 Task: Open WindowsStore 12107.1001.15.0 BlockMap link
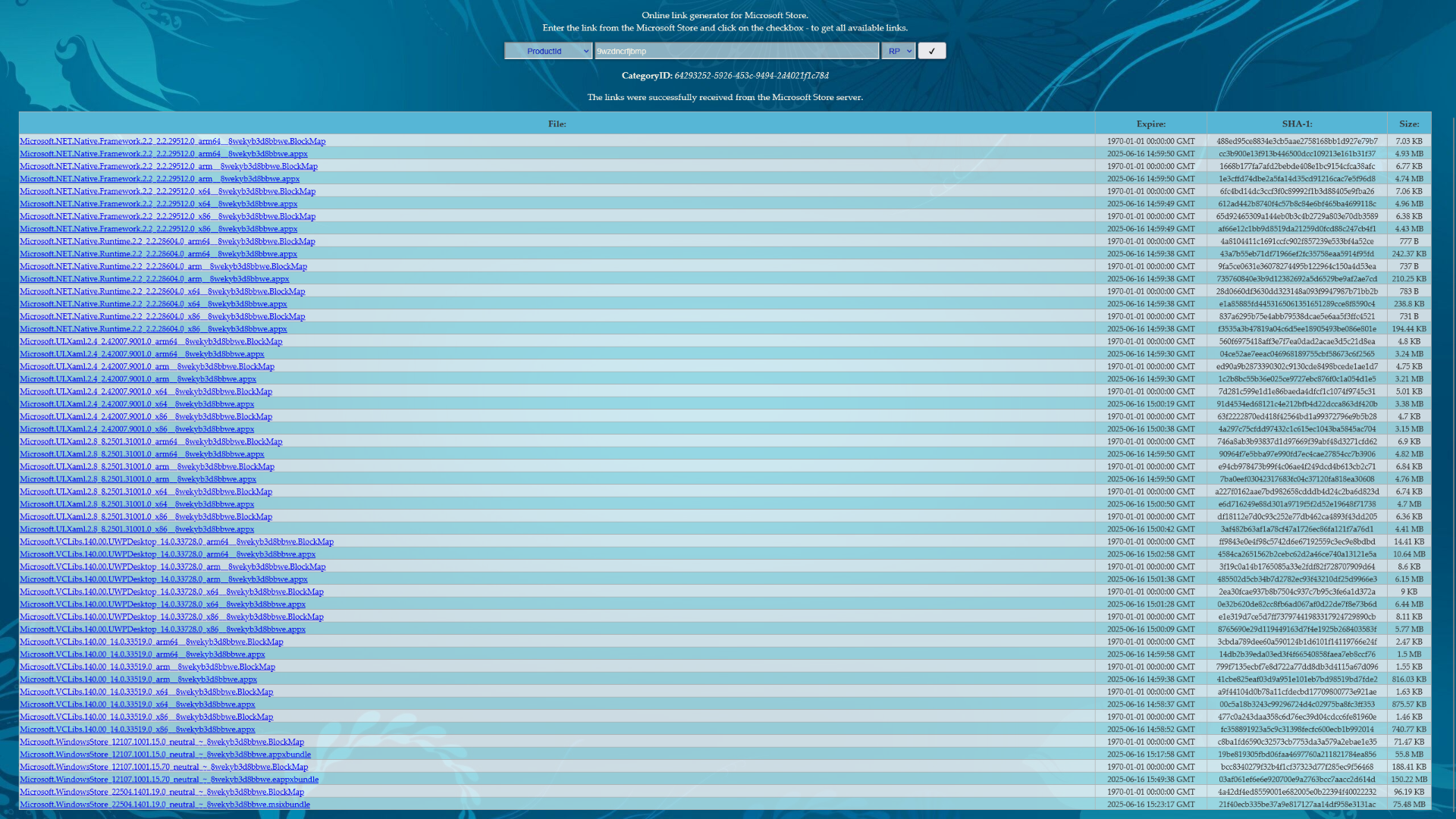point(162,742)
